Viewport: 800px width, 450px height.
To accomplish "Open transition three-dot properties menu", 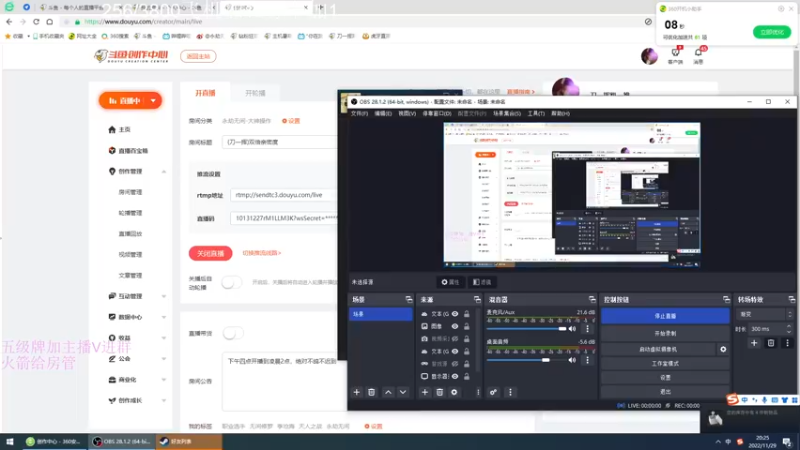I will (787, 343).
